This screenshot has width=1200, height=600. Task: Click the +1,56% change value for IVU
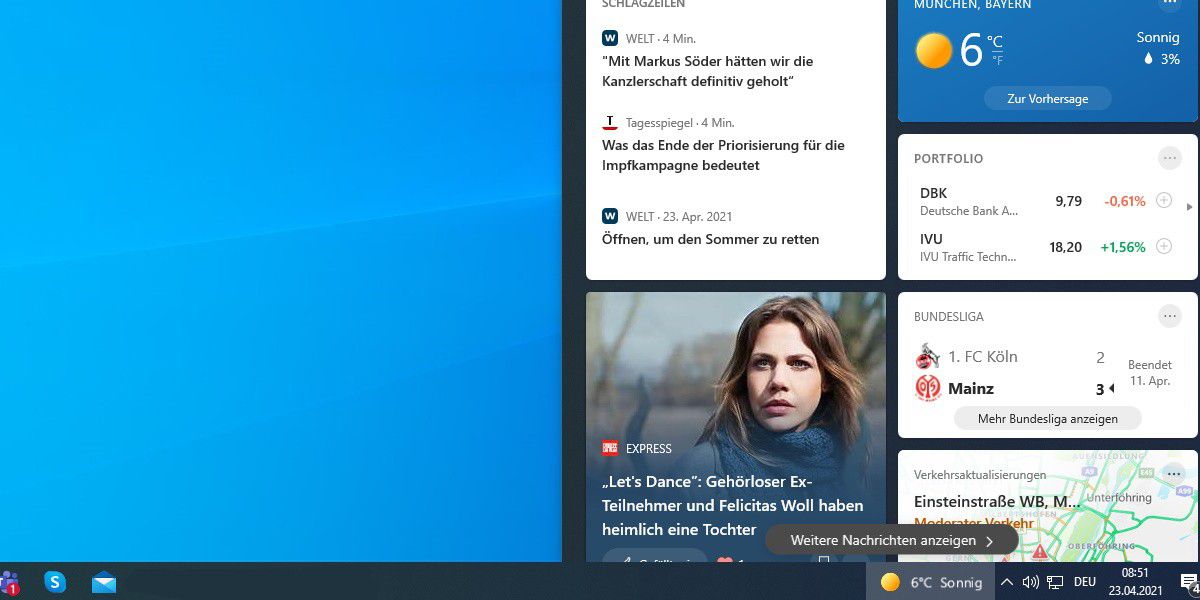point(1123,247)
